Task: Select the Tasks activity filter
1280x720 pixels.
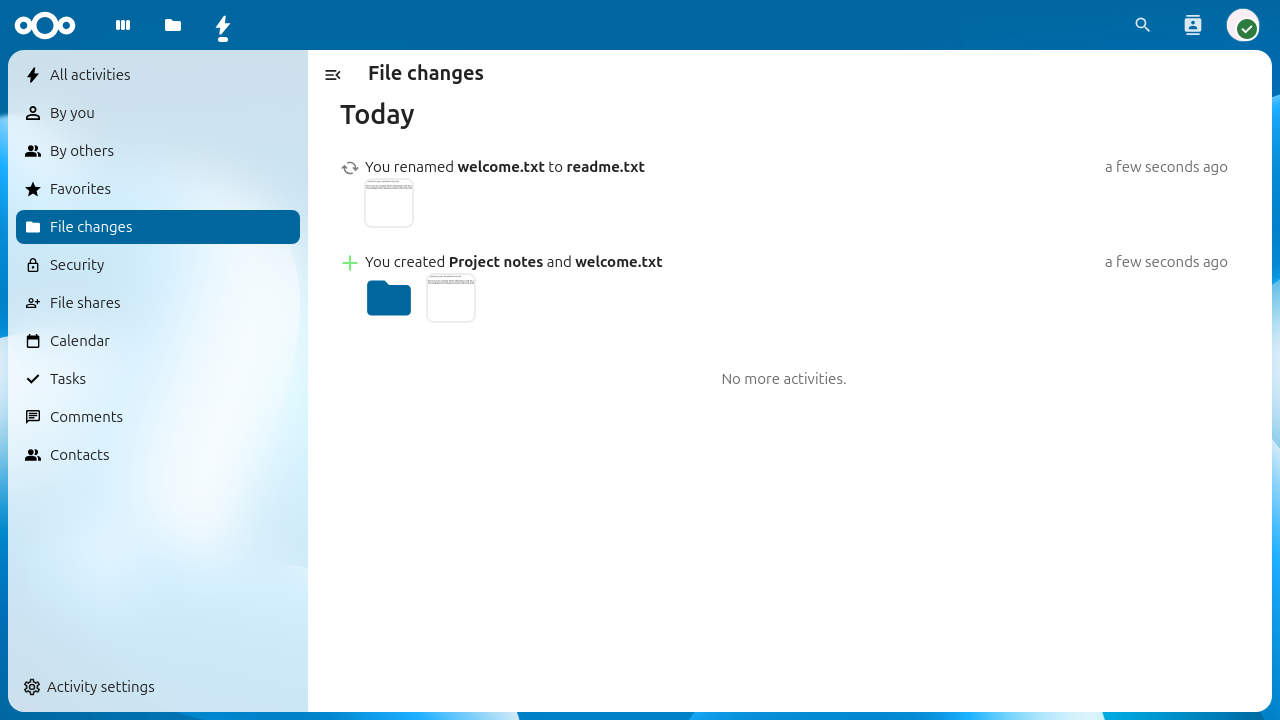Action: 68,378
